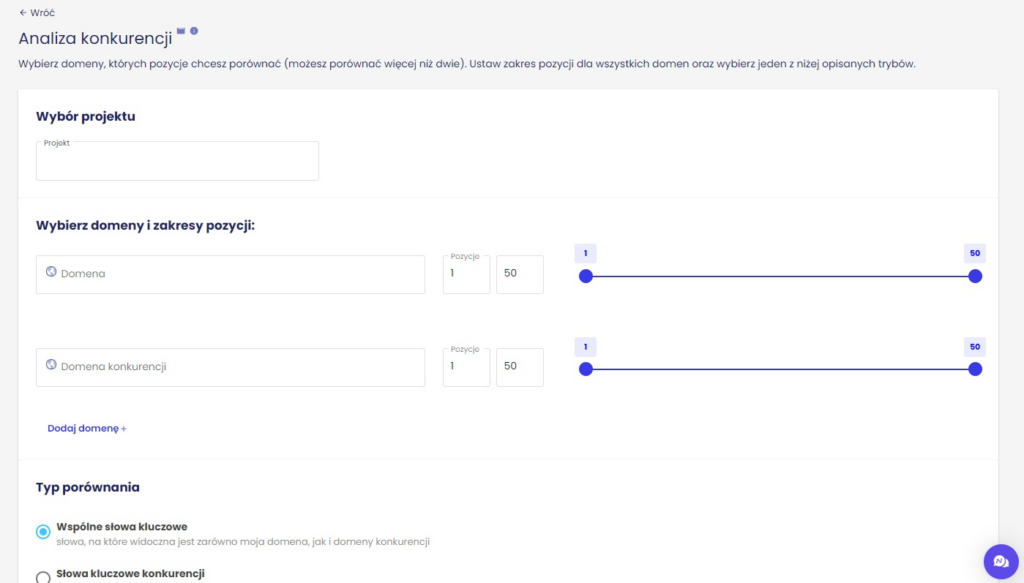Click left slider handle of first domain range
The image size is (1024, 583).
click(586, 276)
